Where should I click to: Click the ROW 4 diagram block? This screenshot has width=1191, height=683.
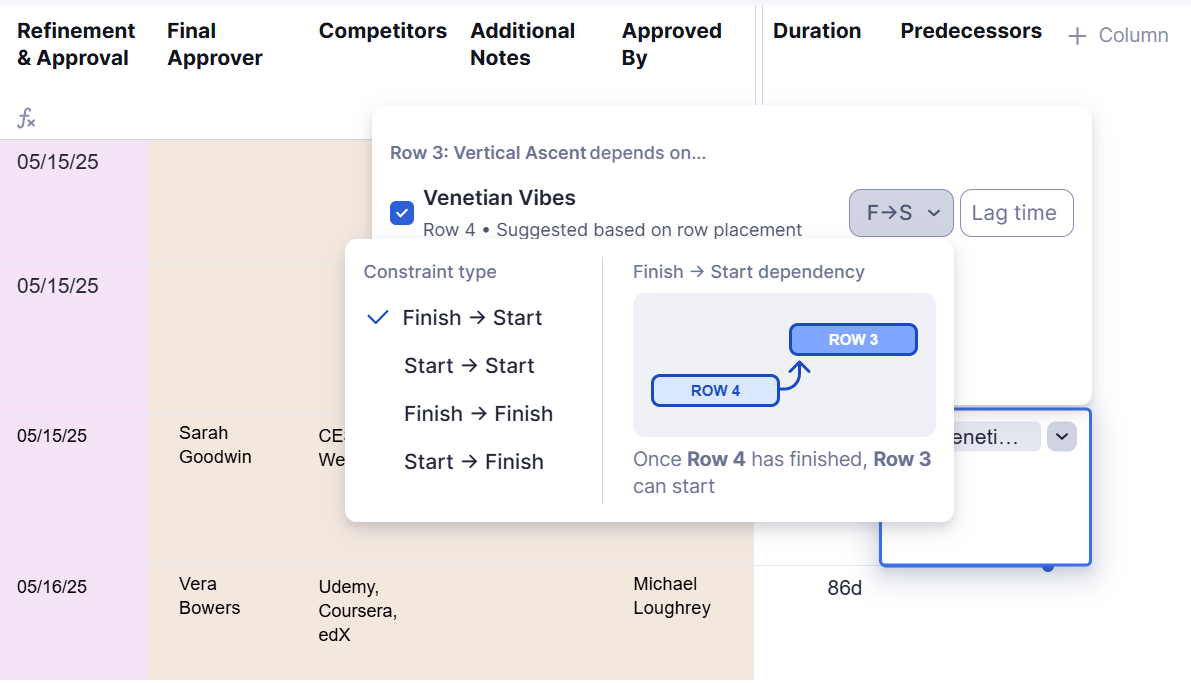(715, 390)
